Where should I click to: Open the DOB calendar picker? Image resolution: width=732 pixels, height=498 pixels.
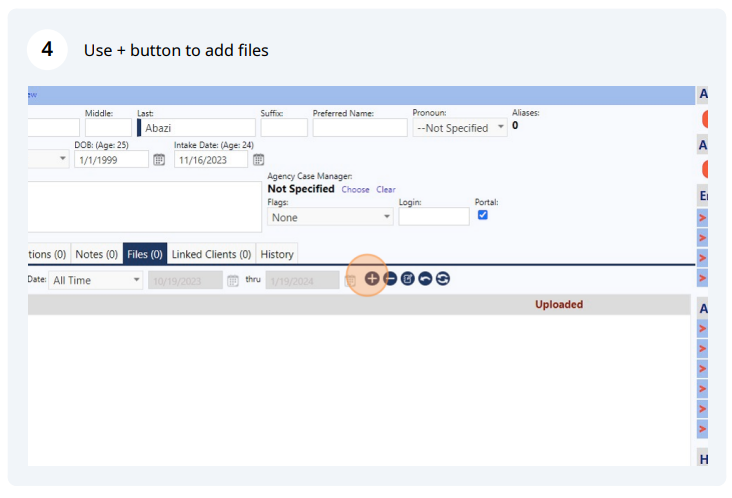[159, 160]
